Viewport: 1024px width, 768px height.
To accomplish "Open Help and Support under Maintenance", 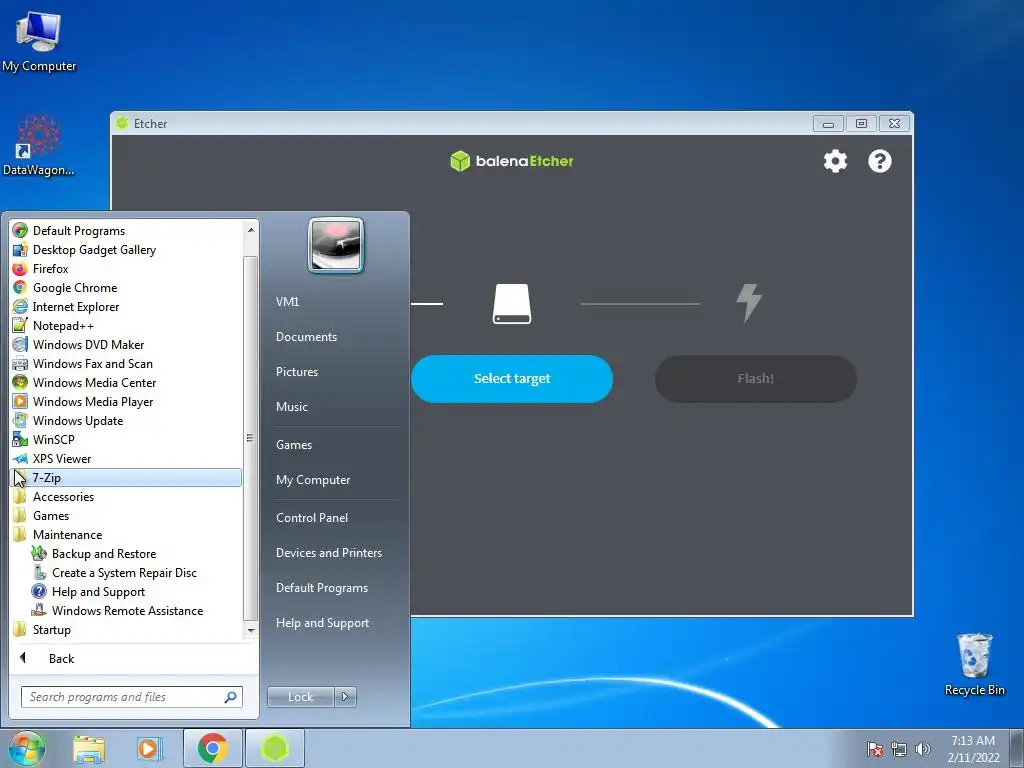I will click(127, 591).
